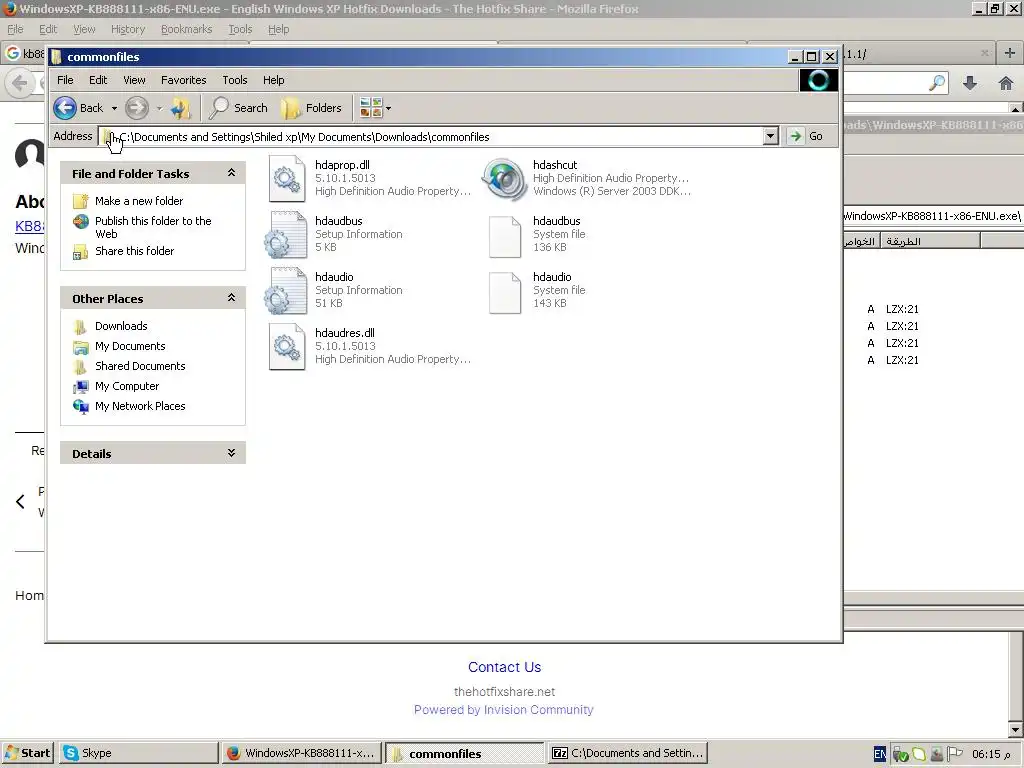Click the Forward arrow icon in Explorer
1024x768 pixels.
tap(136, 108)
